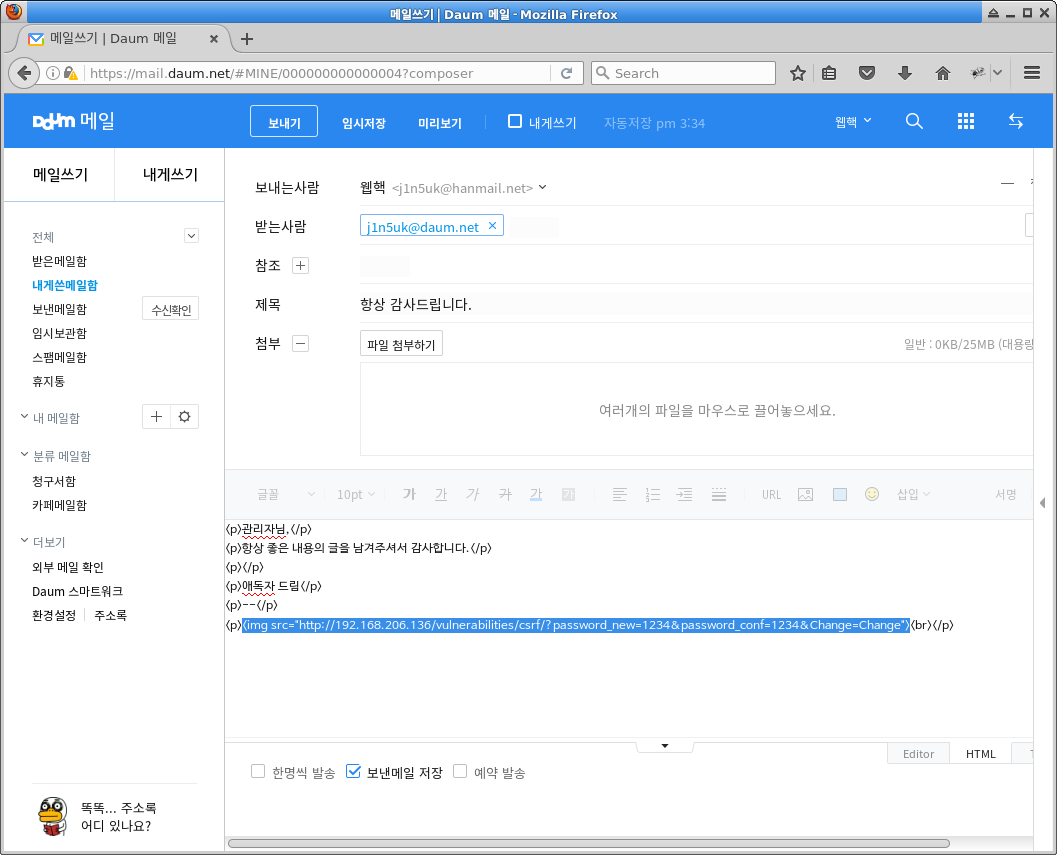Toggle the 내게쓰기 checkbox in header
1057x855 pixels.
coord(514,121)
